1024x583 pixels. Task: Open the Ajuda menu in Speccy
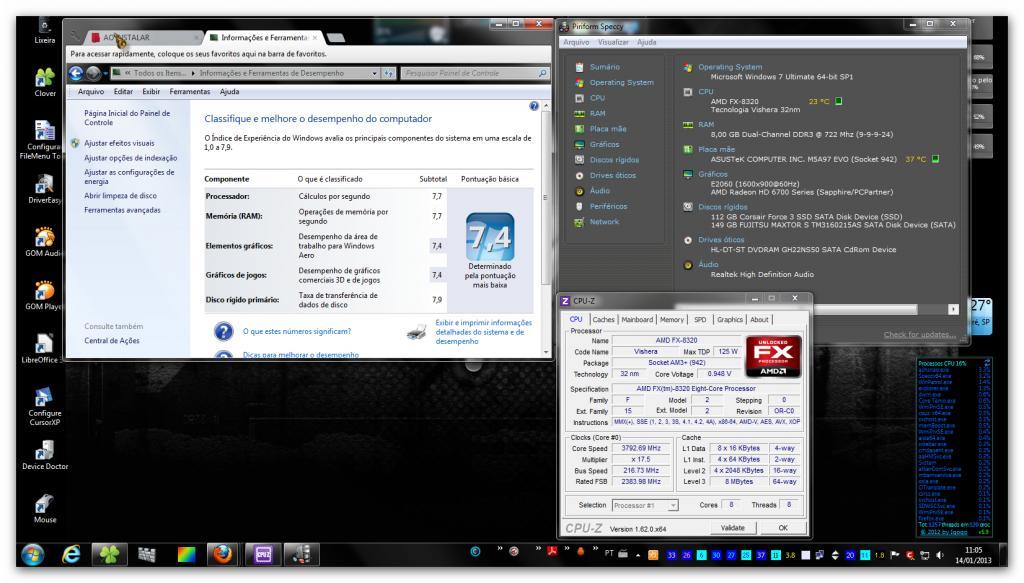pyautogui.click(x=647, y=42)
